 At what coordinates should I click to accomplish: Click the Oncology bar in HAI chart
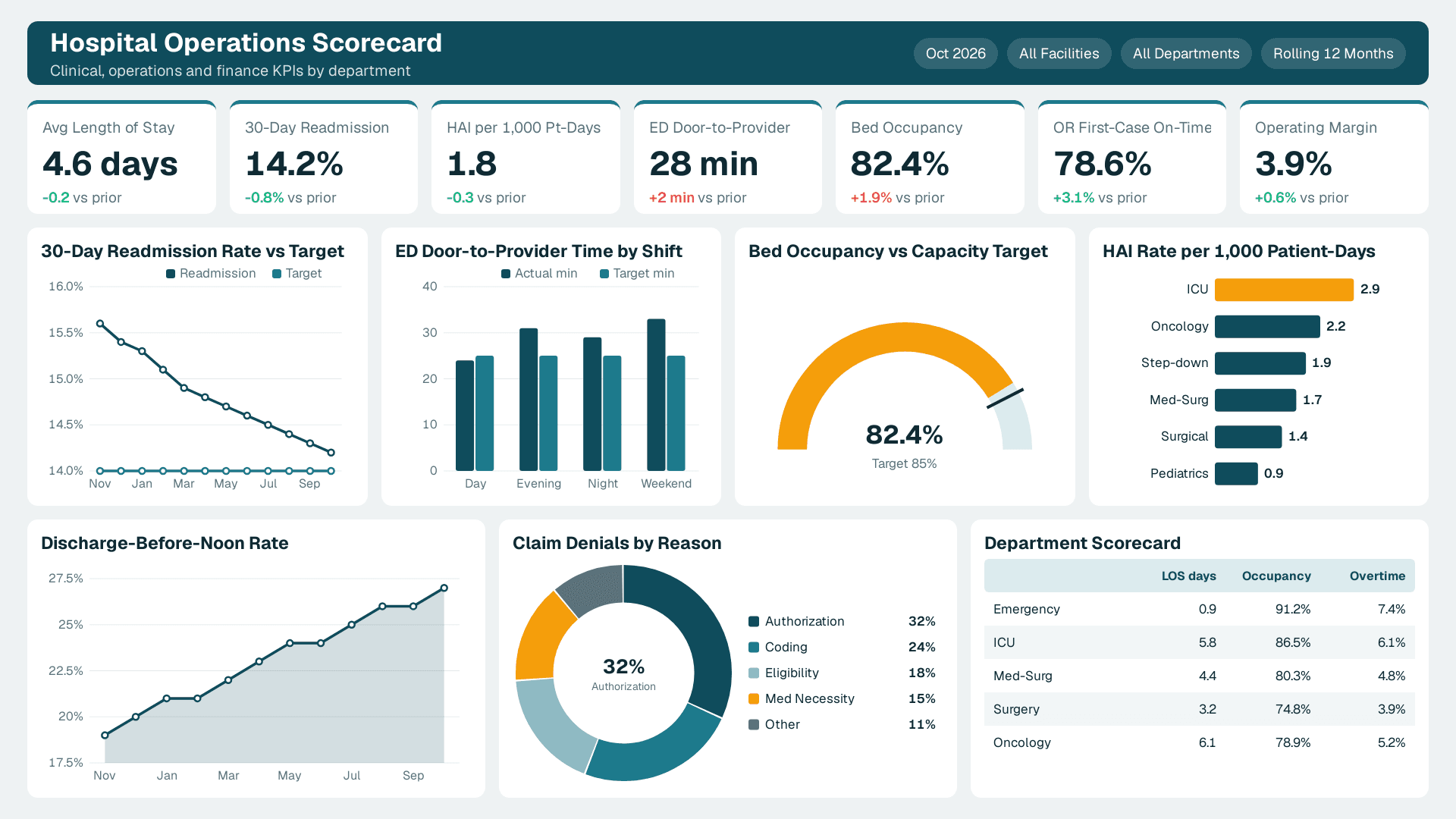[x=1267, y=327]
